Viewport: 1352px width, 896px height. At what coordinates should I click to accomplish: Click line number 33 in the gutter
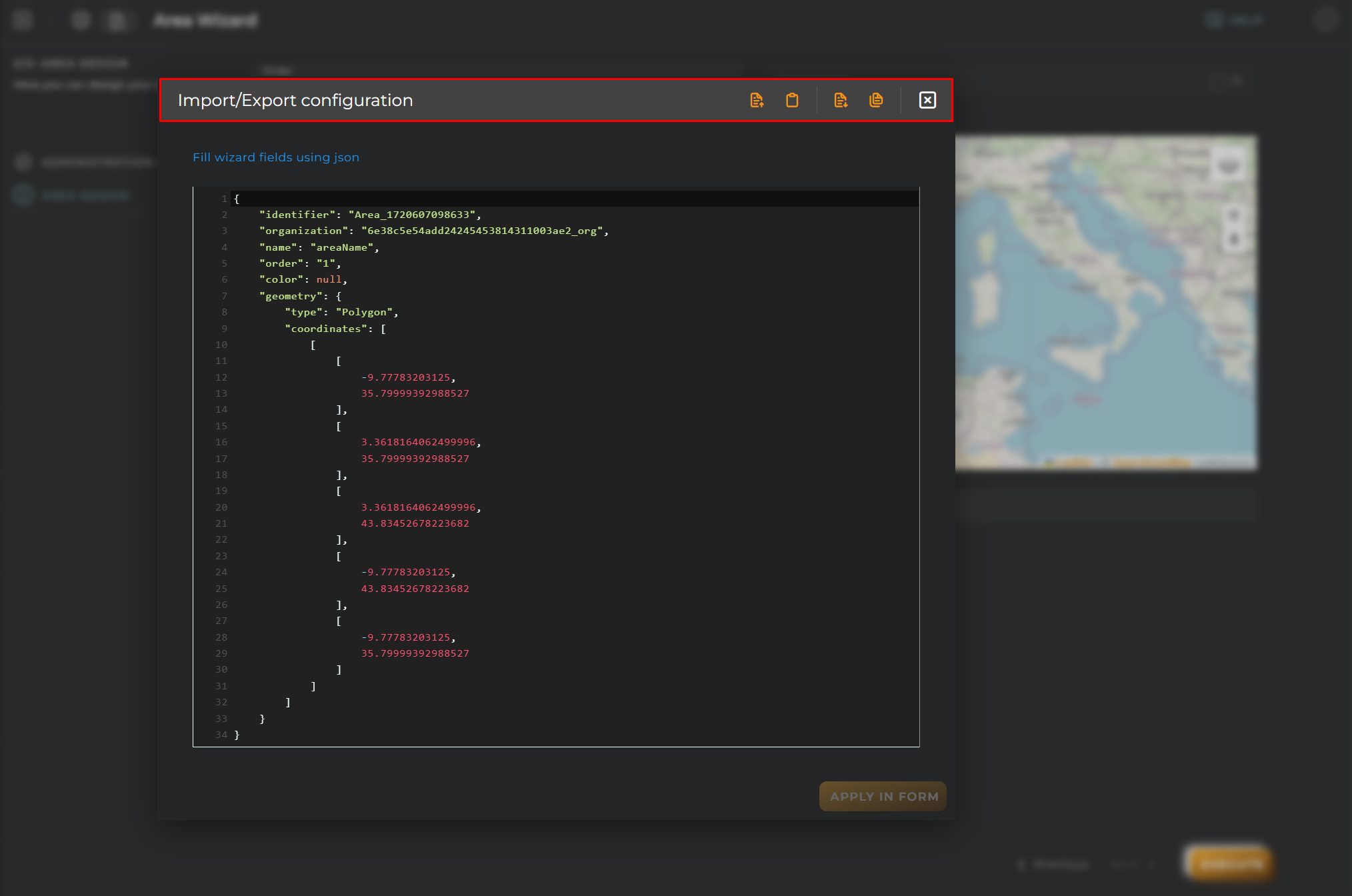point(221,719)
